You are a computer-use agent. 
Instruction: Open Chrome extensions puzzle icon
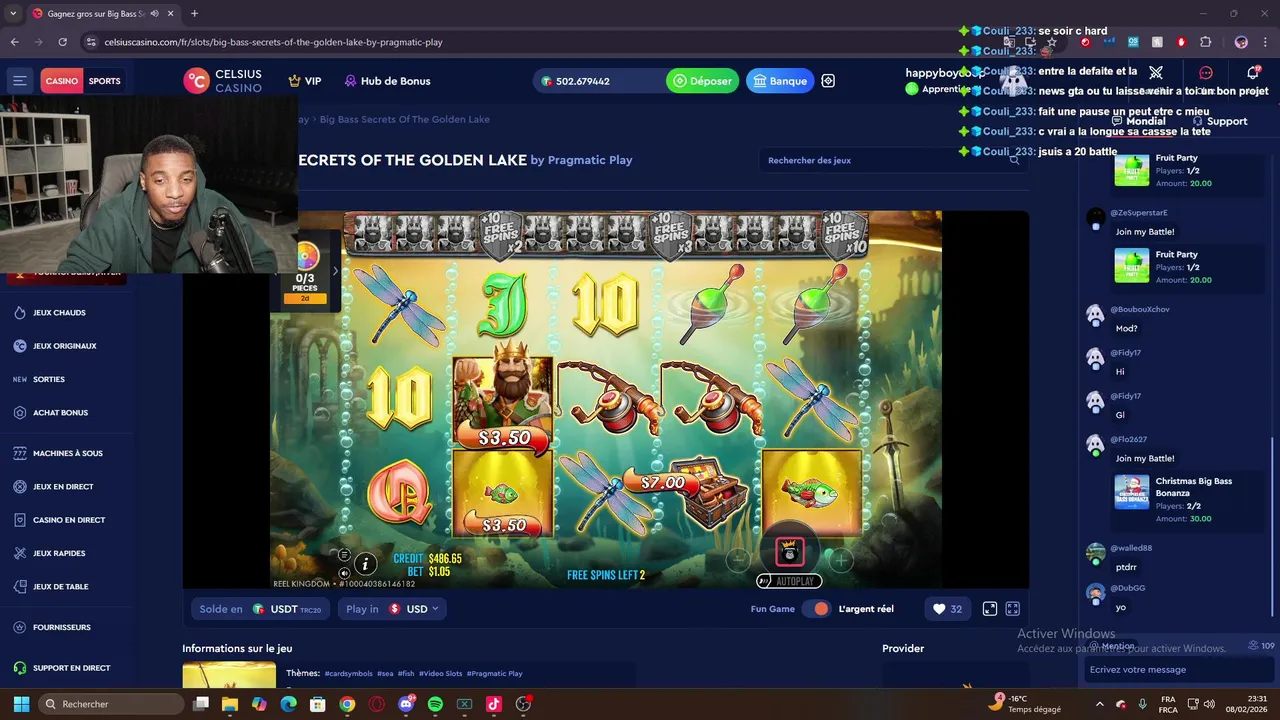click(x=1205, y=42)
